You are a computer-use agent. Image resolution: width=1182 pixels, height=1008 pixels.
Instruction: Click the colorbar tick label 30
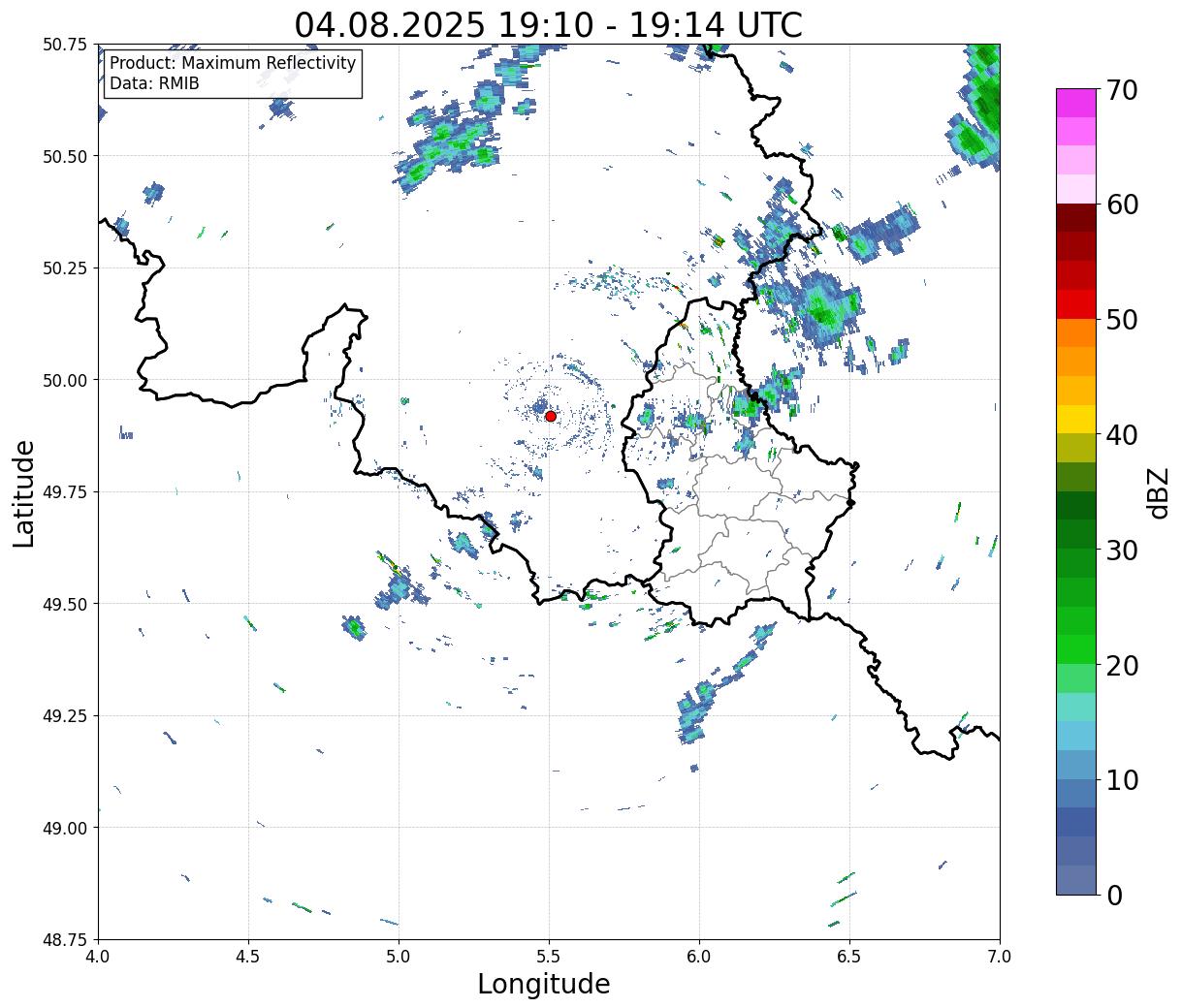click(x=1122, y=550)
